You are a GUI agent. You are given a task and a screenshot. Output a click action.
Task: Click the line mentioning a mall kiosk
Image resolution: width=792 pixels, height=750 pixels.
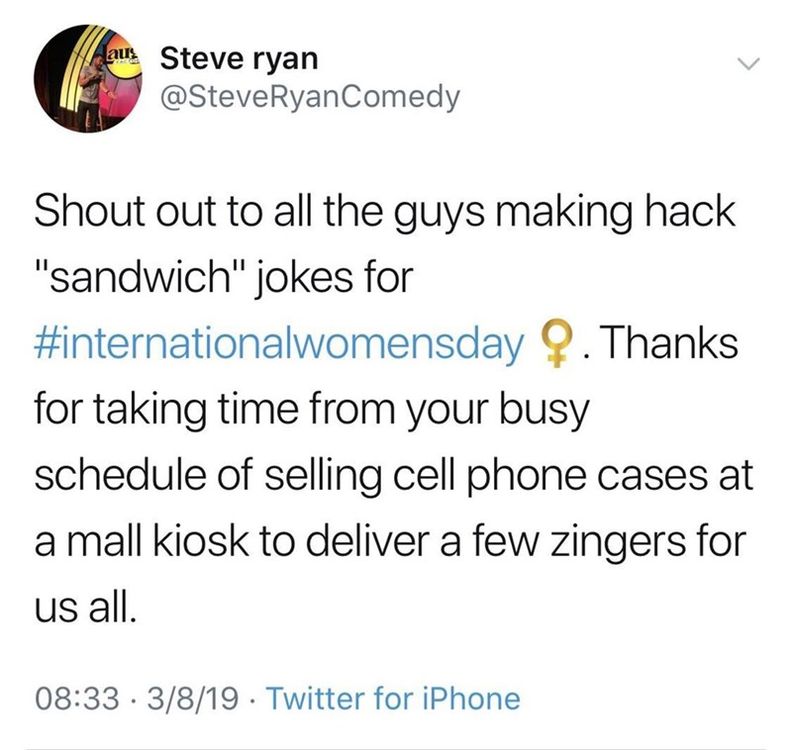coord(389,542)
